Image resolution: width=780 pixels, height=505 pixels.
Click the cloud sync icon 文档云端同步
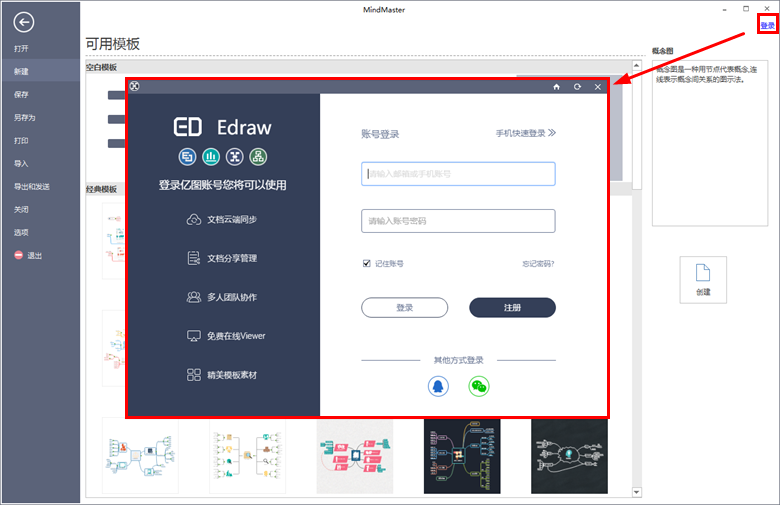click(194, 219)
